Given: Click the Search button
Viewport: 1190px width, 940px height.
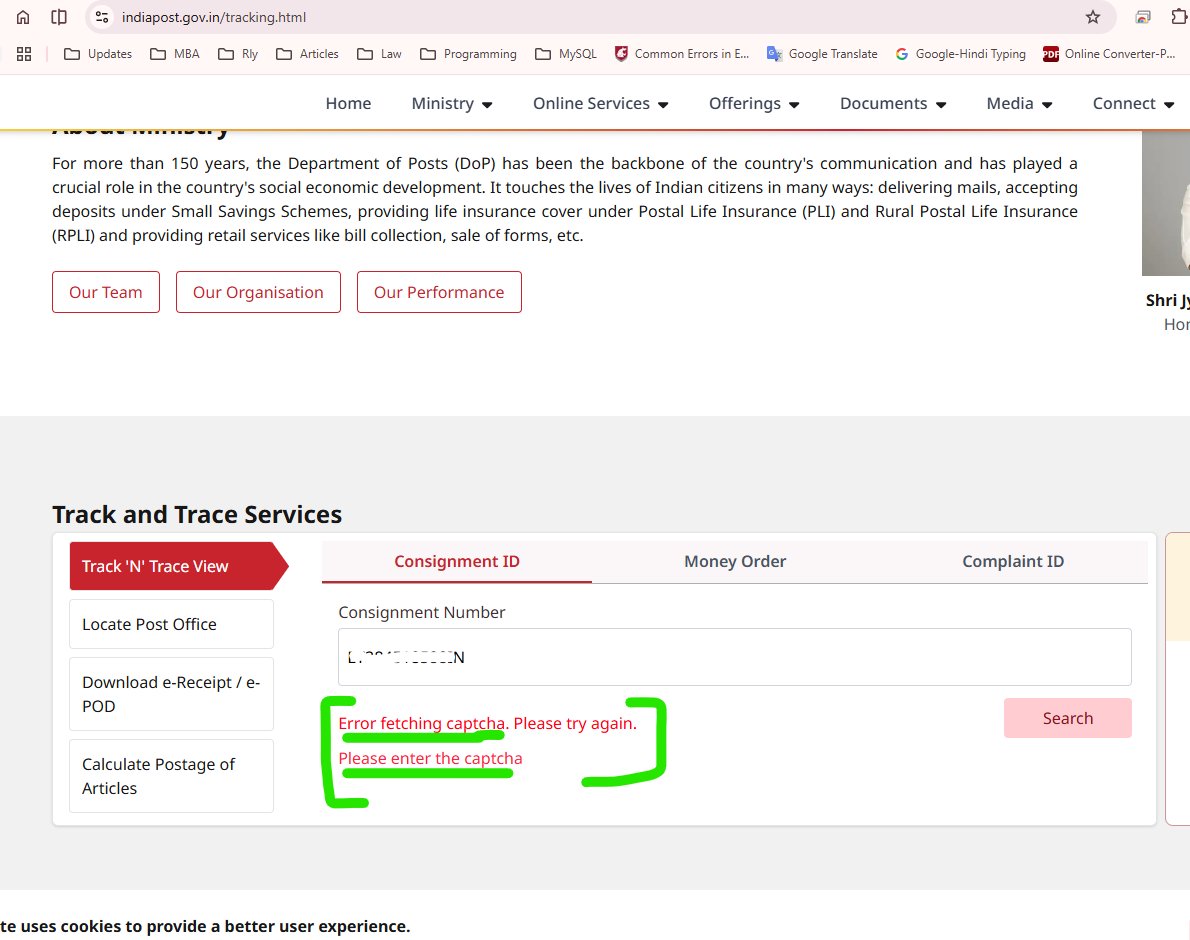Looking at the screenshot, I should 1068,718.
